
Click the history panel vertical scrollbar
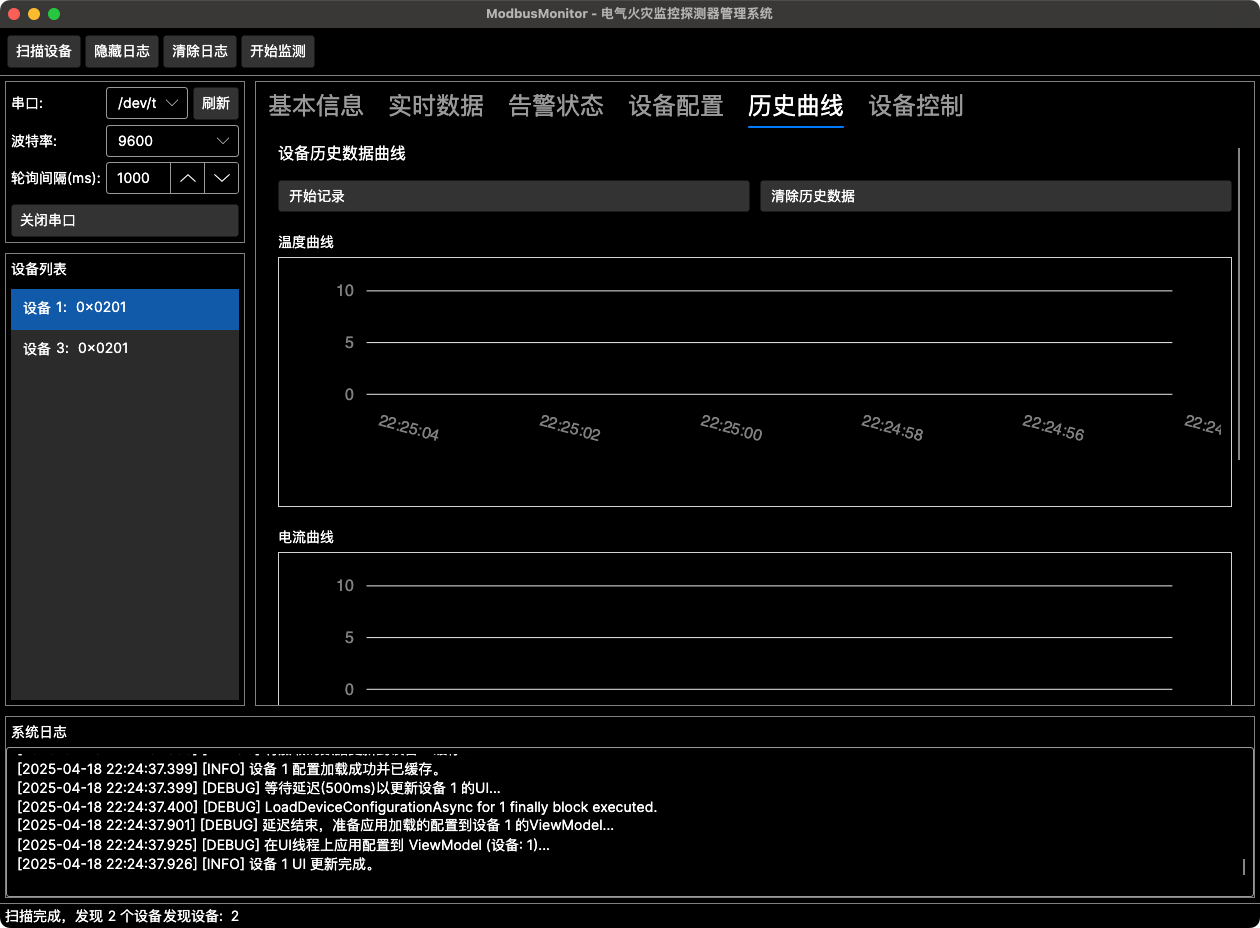pyautogui.click(x=1239, y=304)
